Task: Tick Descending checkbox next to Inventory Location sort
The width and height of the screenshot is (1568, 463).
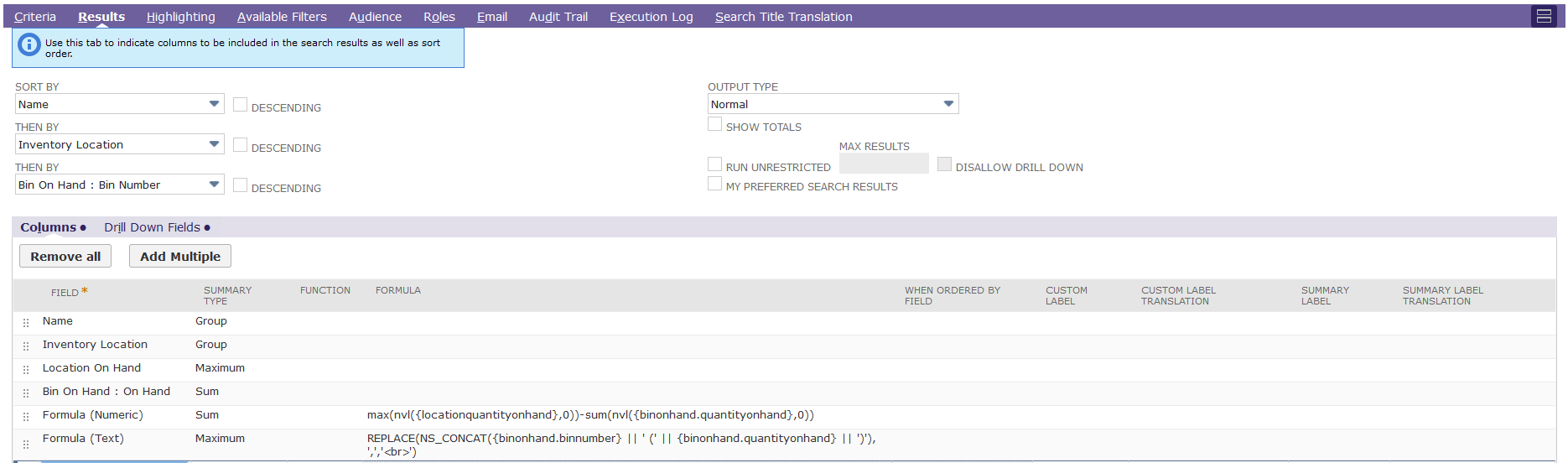Action: pos(241,145)
